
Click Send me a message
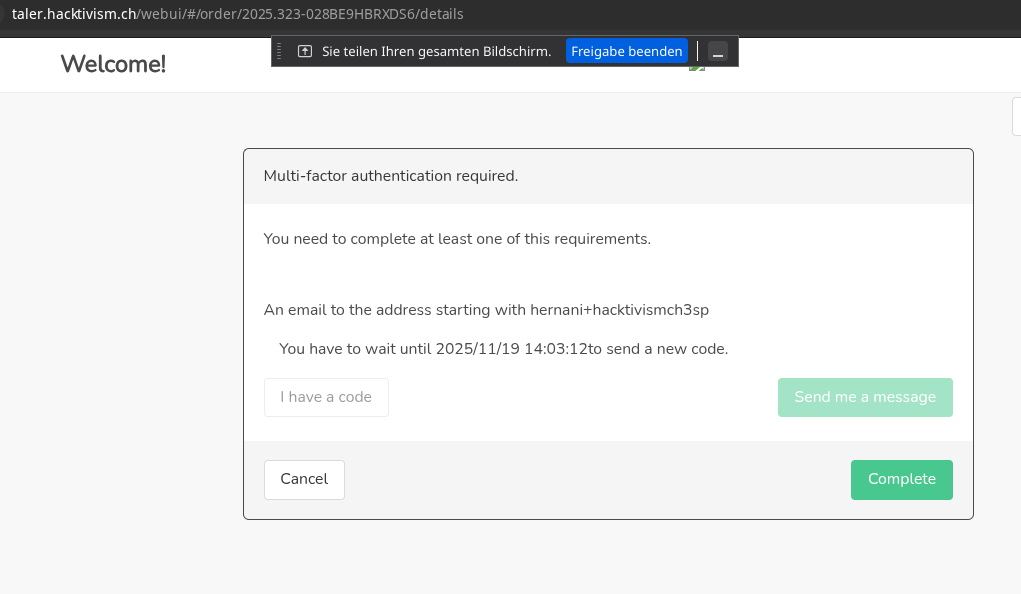(865, 397)
